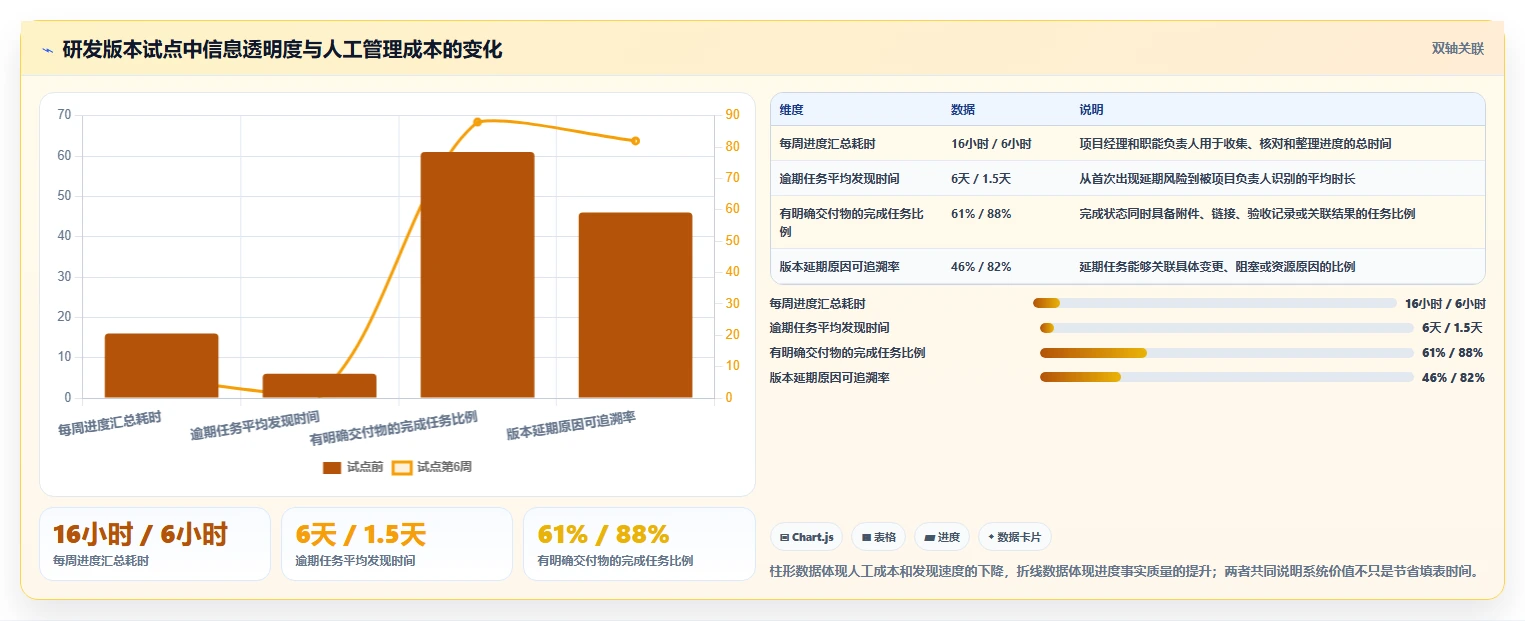The image size is (1525, 621).
Task: Click the 每周进度汇总耗时 x-axis label
Action: 110,423
